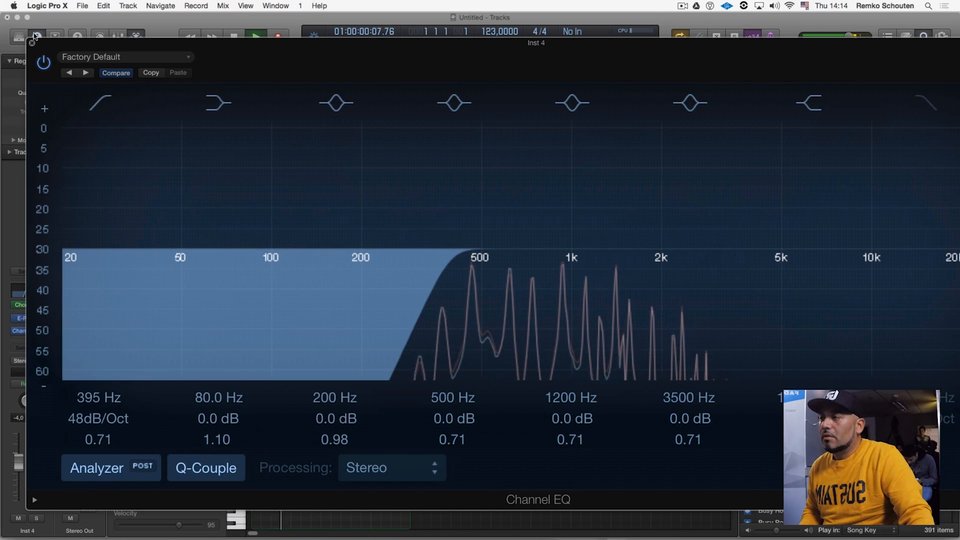
Task: Solo the Inst 4 channel strip
Action: coord(36,518)
